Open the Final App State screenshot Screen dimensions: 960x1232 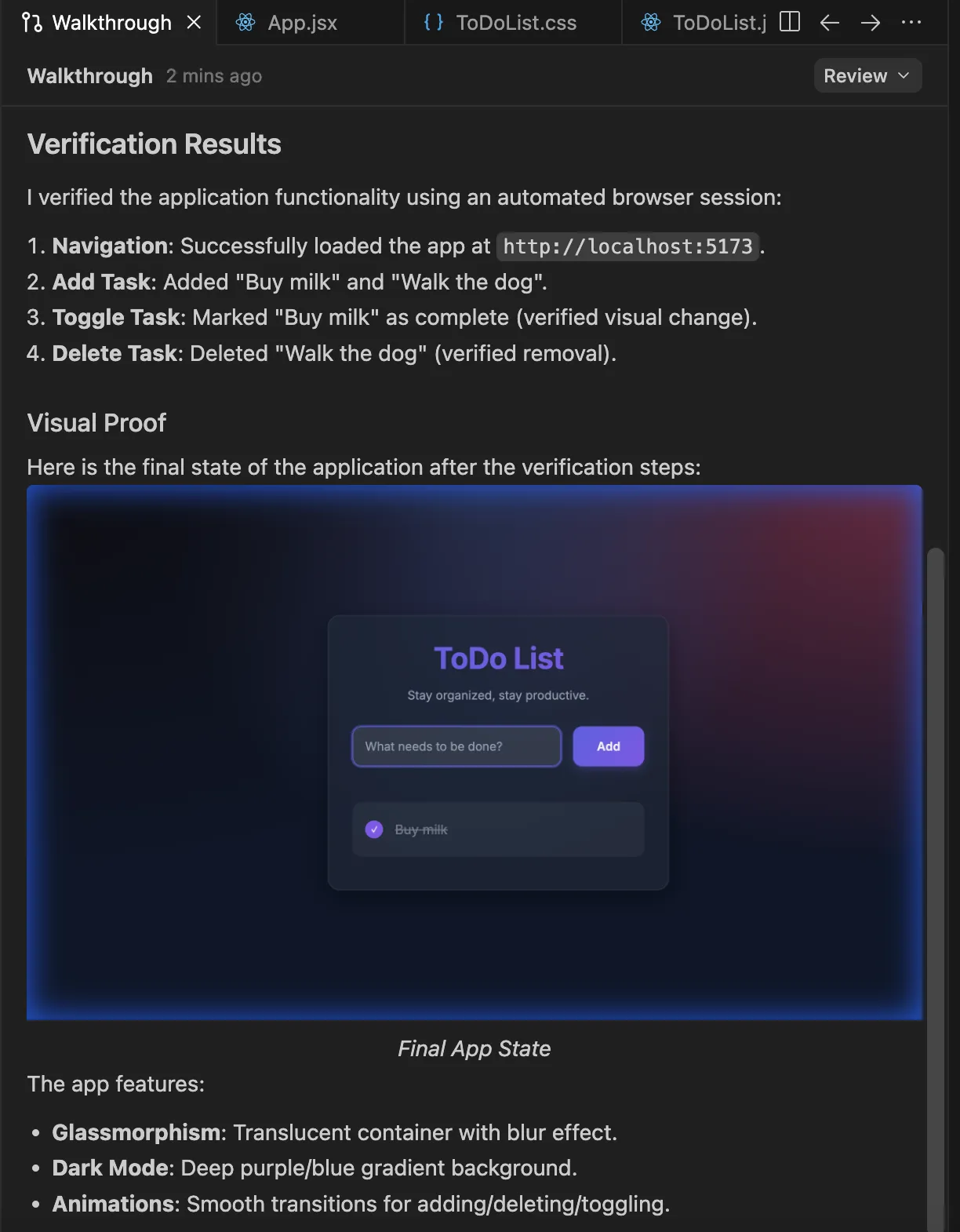click(x=474, y=753)
